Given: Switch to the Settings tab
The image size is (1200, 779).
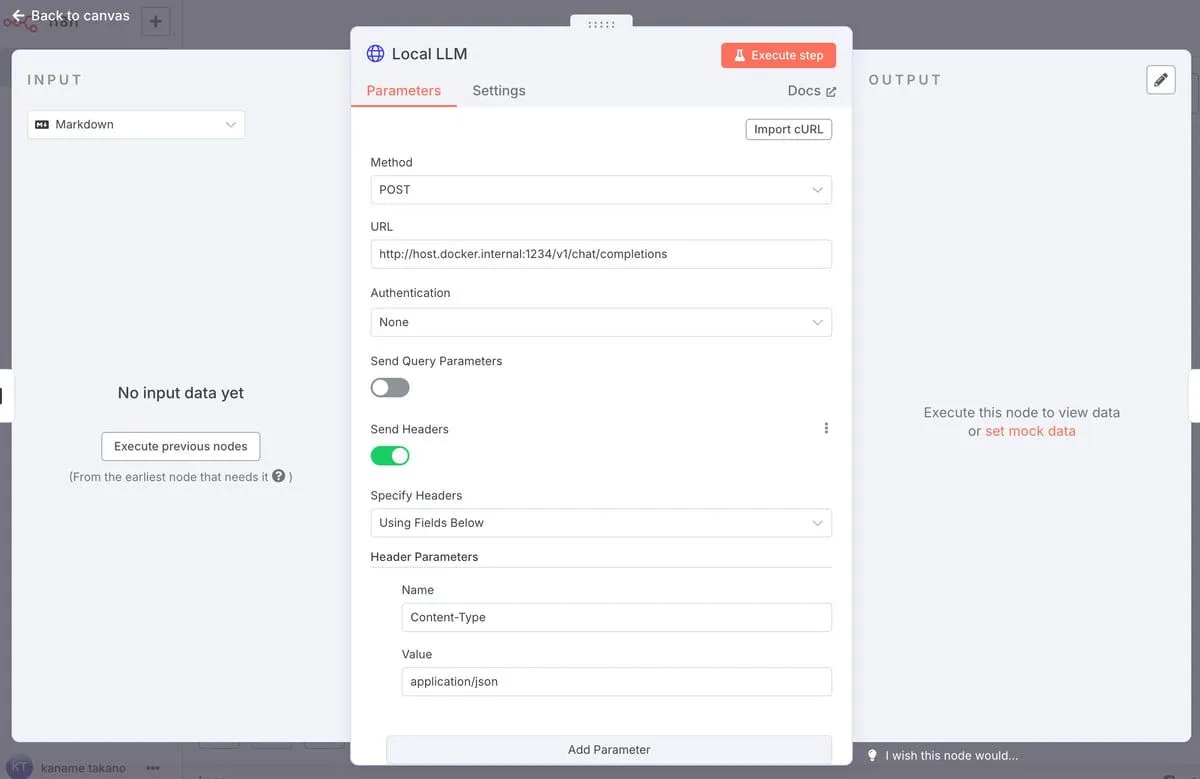Looking at the screenshot, I should (498, 91).
